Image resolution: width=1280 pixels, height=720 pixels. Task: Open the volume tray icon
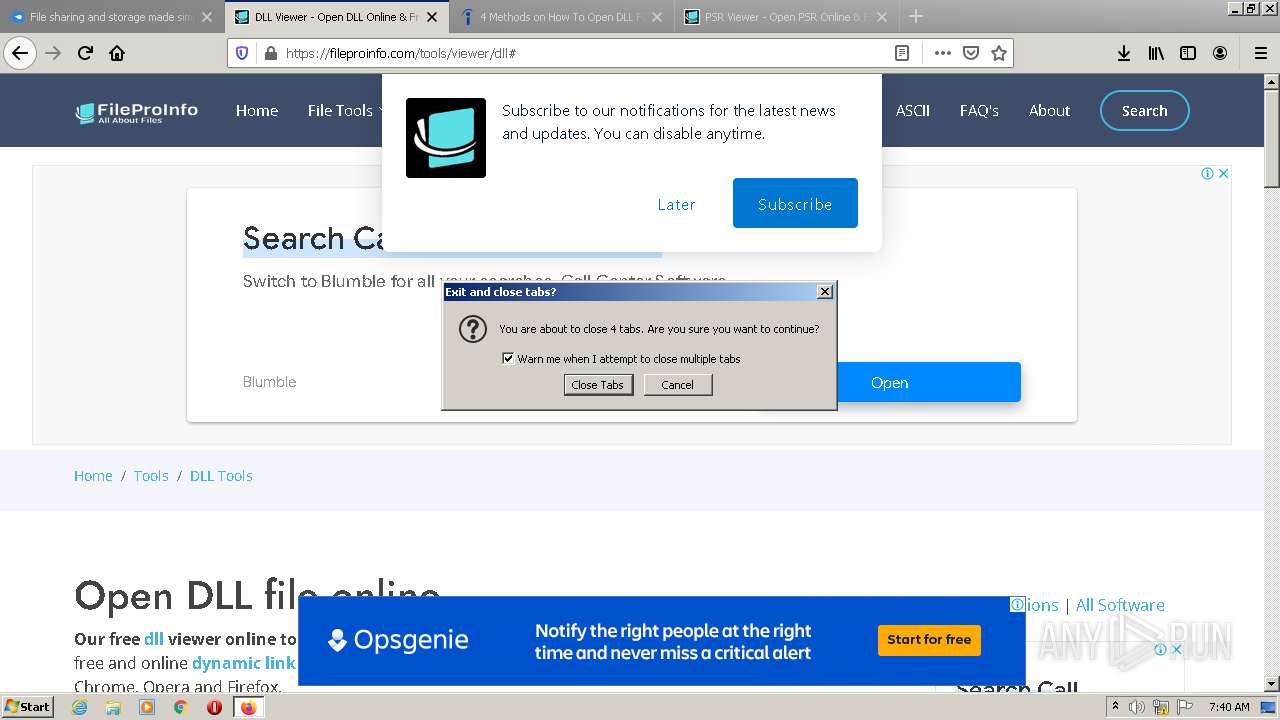[1136, 707]
